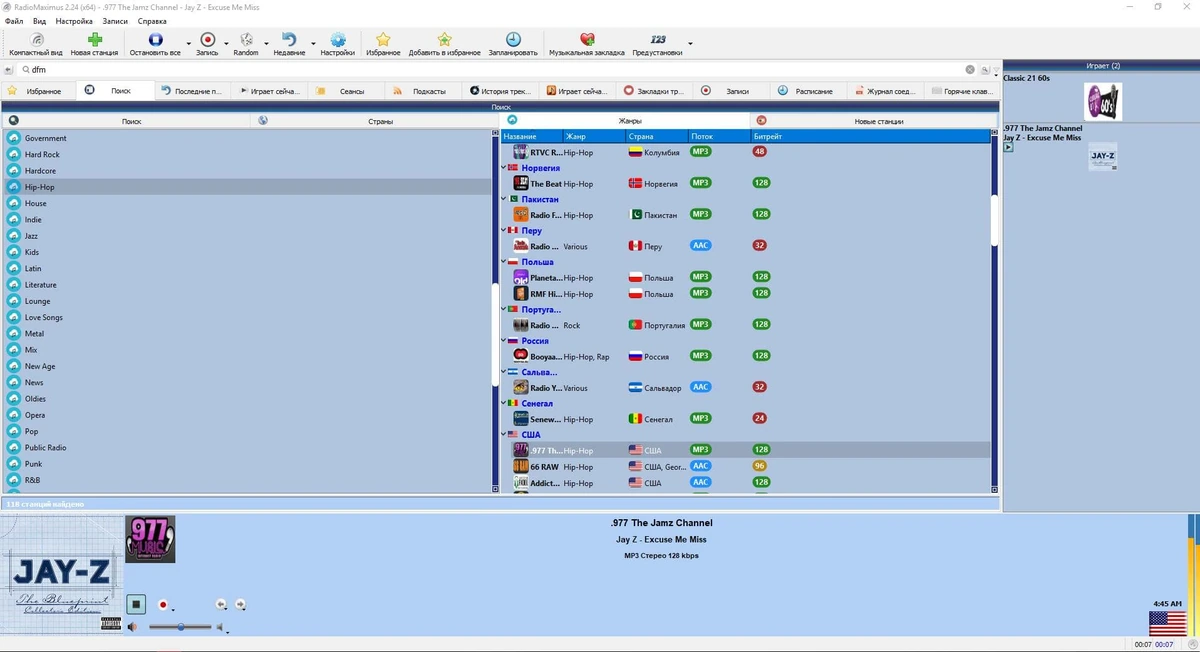Open Избранное favorites from toolbar

(x=383, y=44)
